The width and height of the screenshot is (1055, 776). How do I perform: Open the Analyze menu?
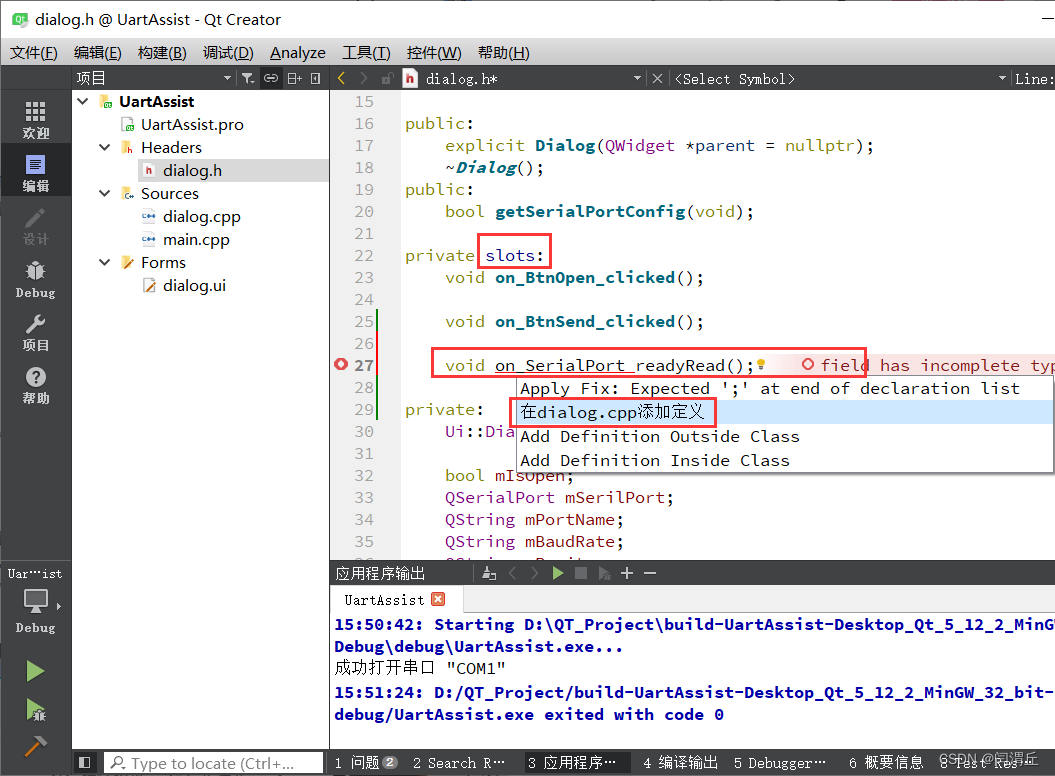(x=297, y=52)
